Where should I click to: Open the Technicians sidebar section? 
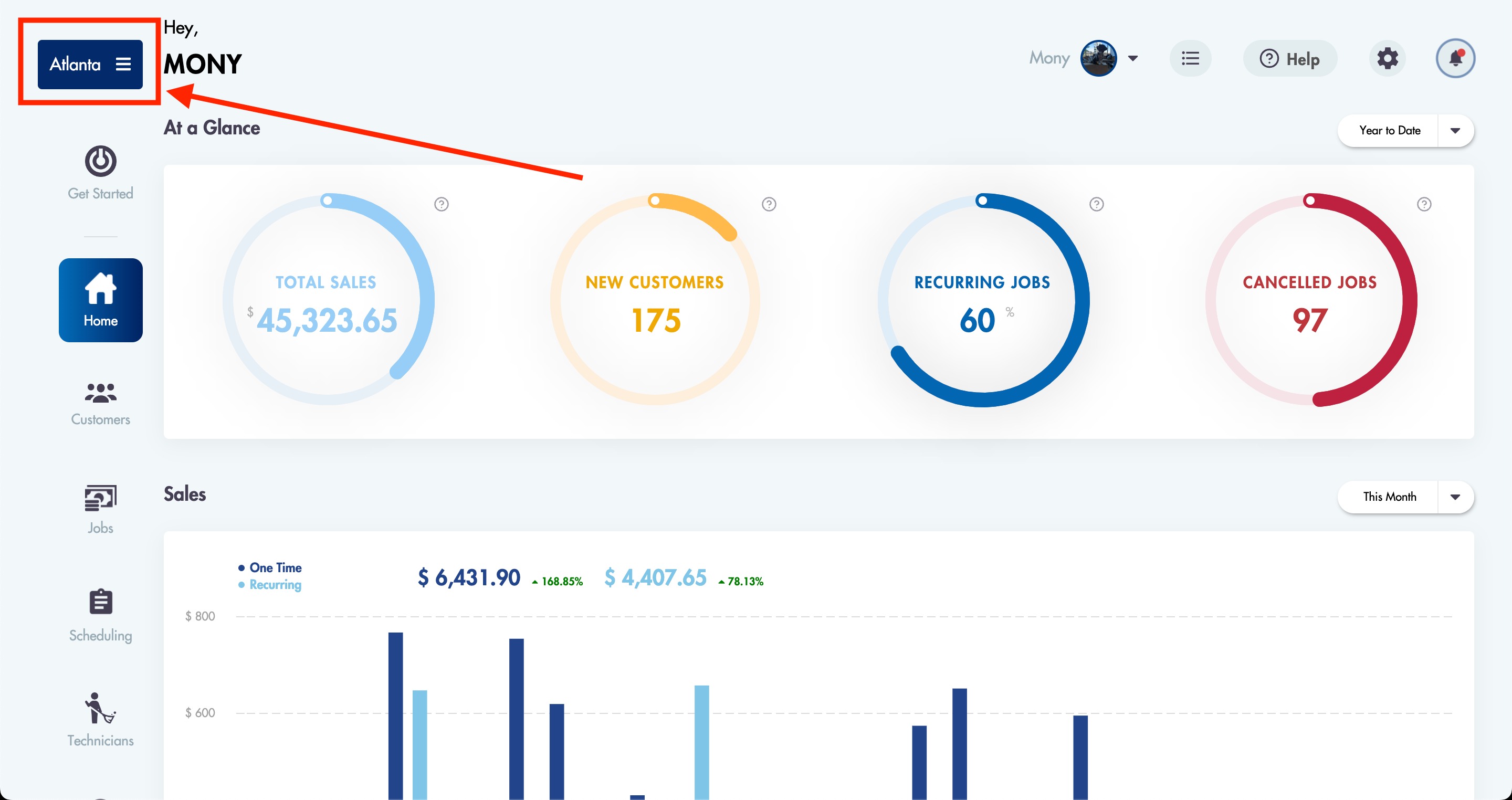pos(100,720)
